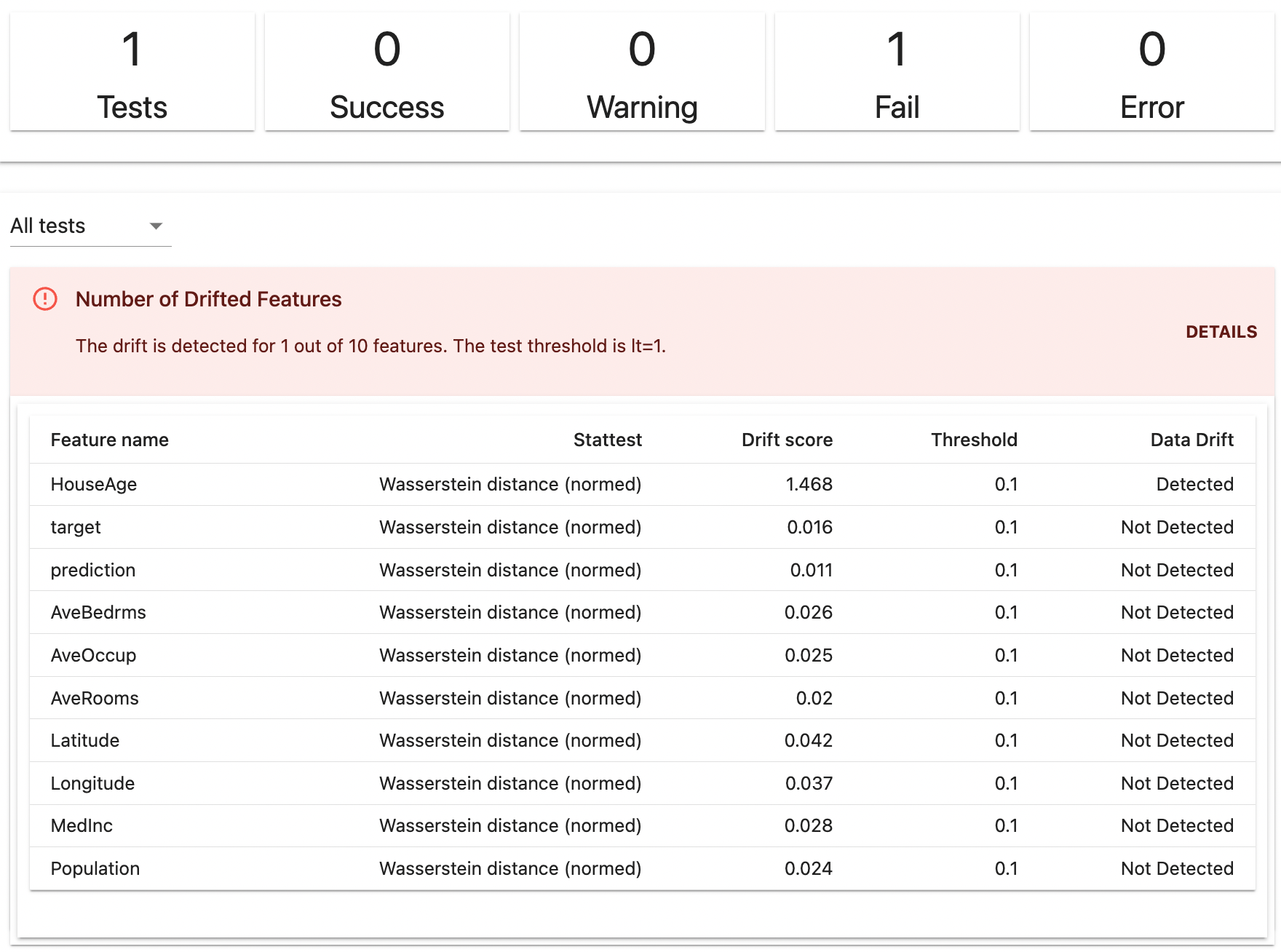Click the Stattest column header
The height and width of the screenshot is (952, 1281).
pyautogui.click(x=608, y=440)
